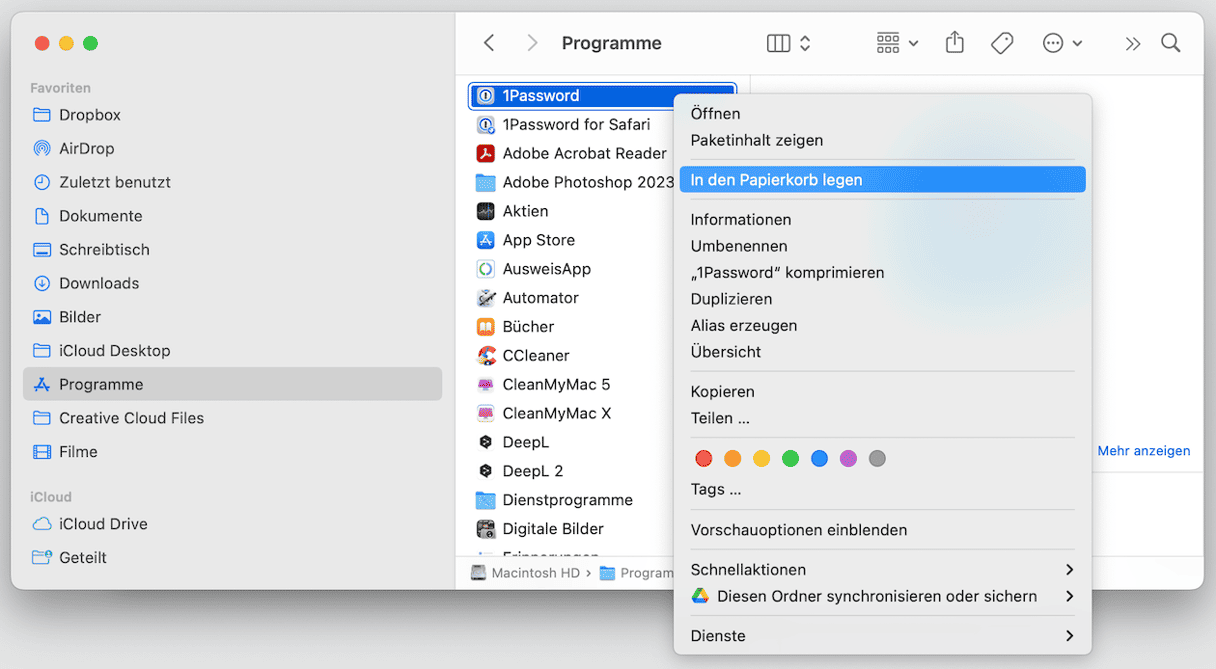1216x669 pixels.
Task: Select the Aktien app icon
Action: click(x=486, y=212)
